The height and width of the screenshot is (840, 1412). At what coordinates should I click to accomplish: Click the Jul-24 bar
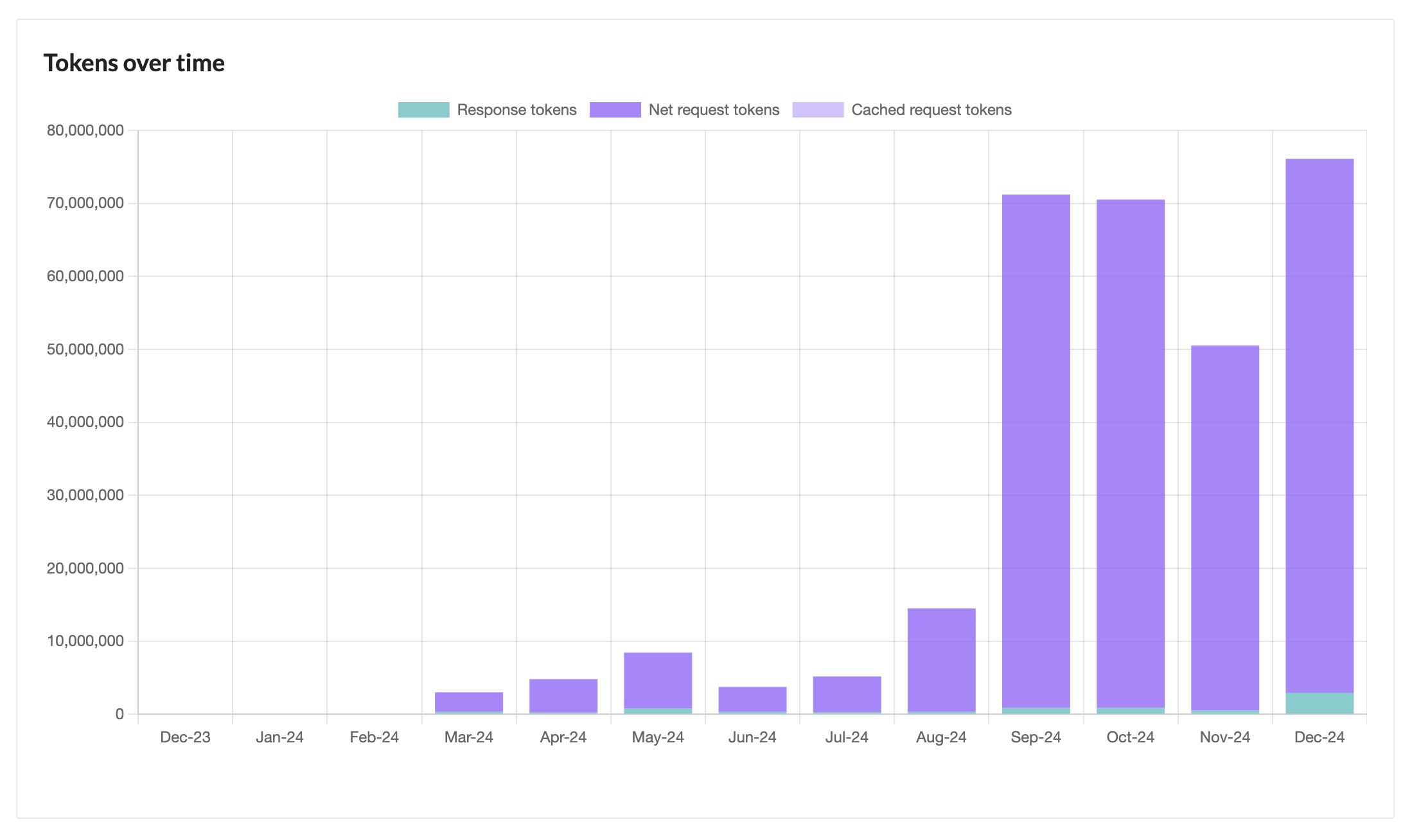(x=847, y=694)
